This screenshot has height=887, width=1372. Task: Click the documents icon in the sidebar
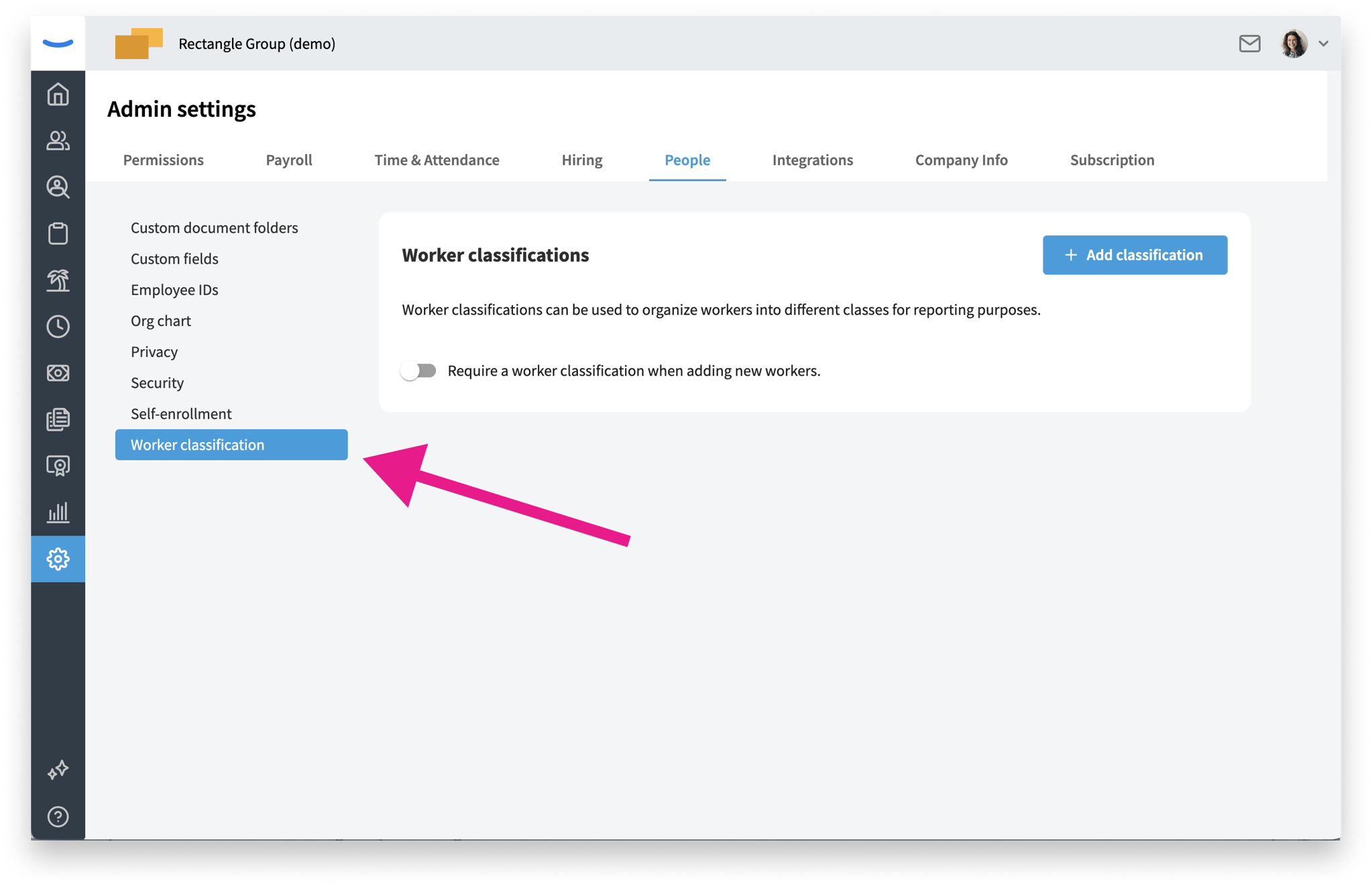point(58,419)
